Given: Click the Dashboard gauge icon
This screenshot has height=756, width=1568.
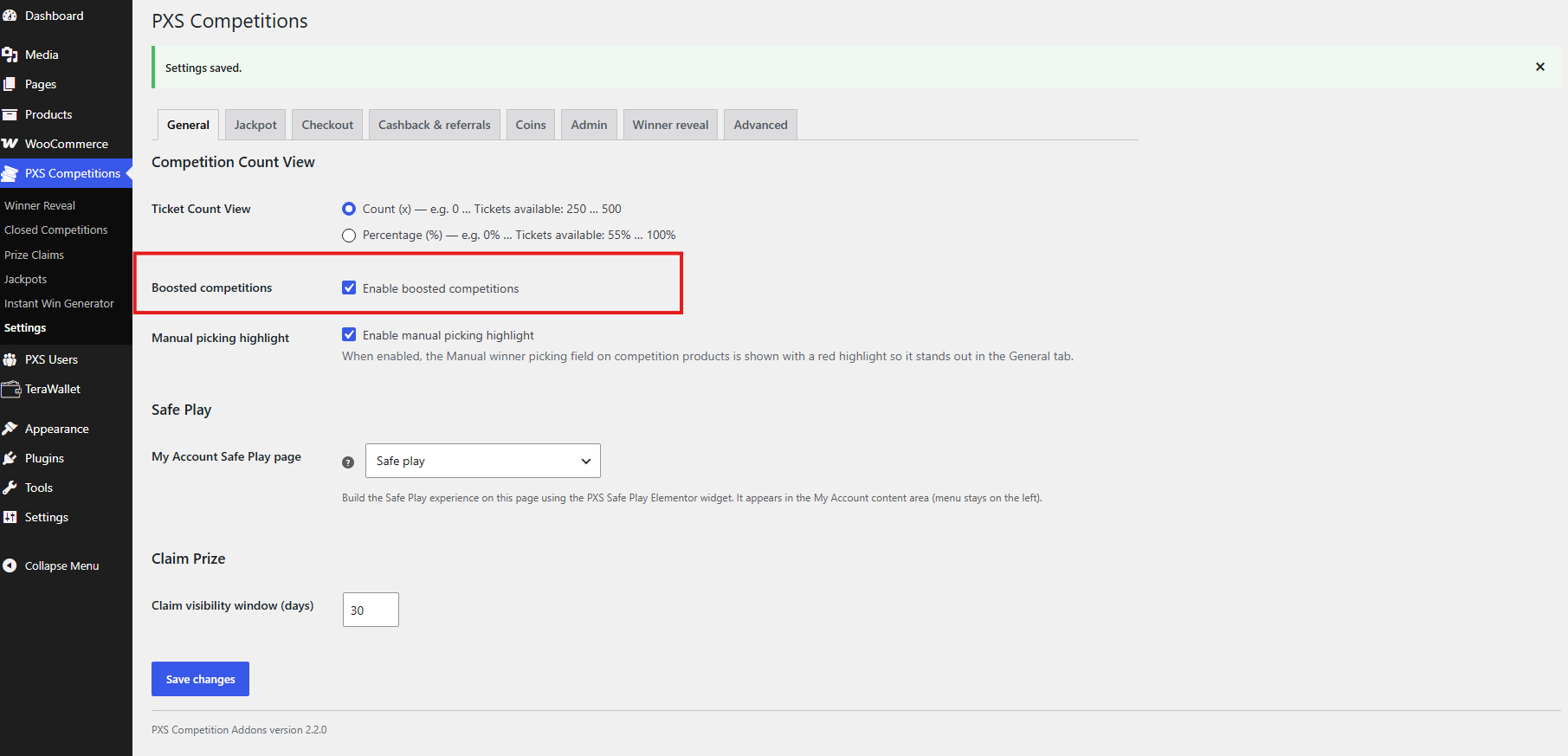Looking at the screenshot, I should pyautogui.click(x=10, y=16).
